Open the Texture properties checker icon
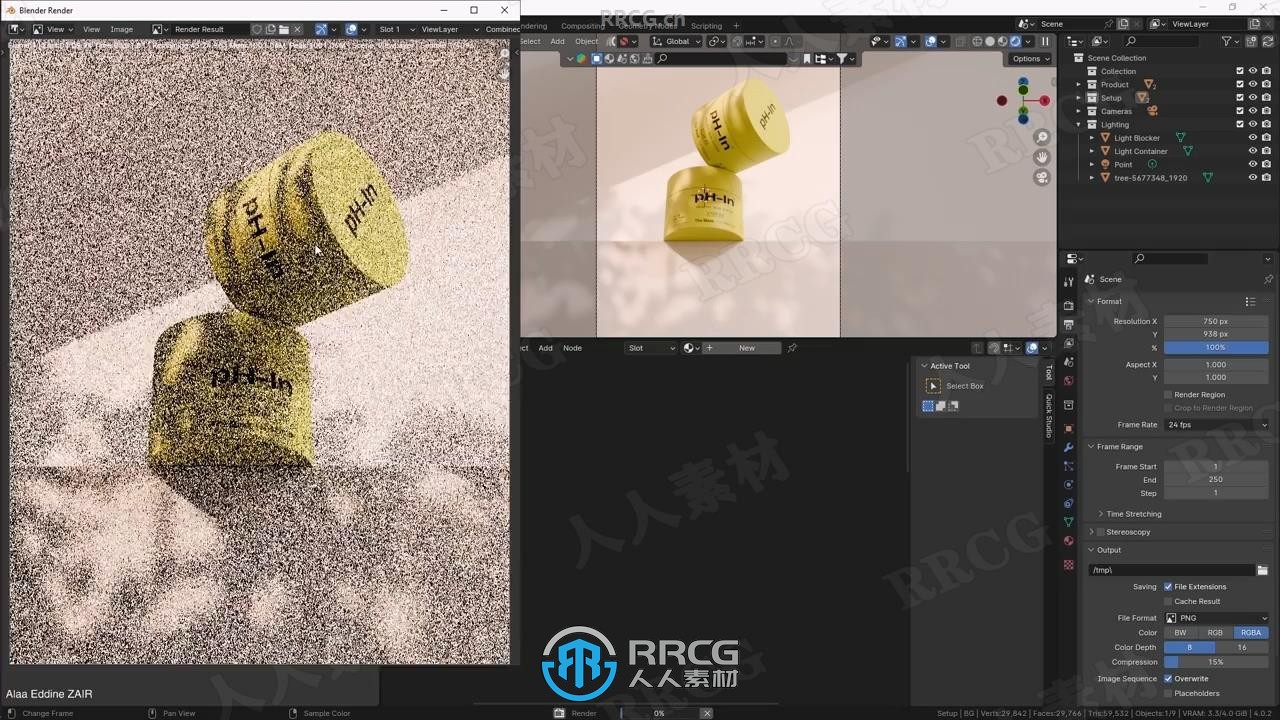This screenshot has height=720, width=1280. coord(1069,565)
